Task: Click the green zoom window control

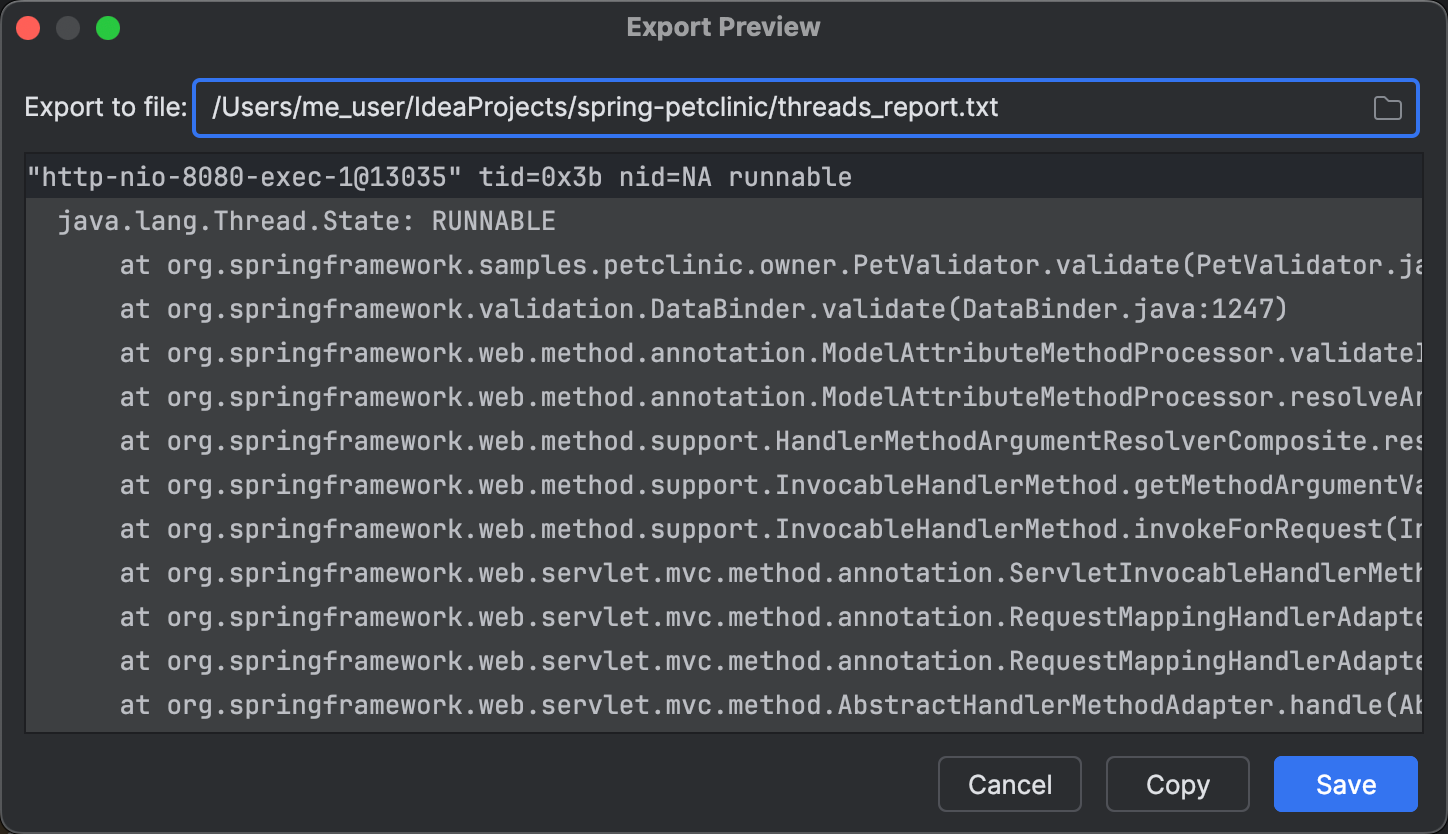Action: click(108, 28)
